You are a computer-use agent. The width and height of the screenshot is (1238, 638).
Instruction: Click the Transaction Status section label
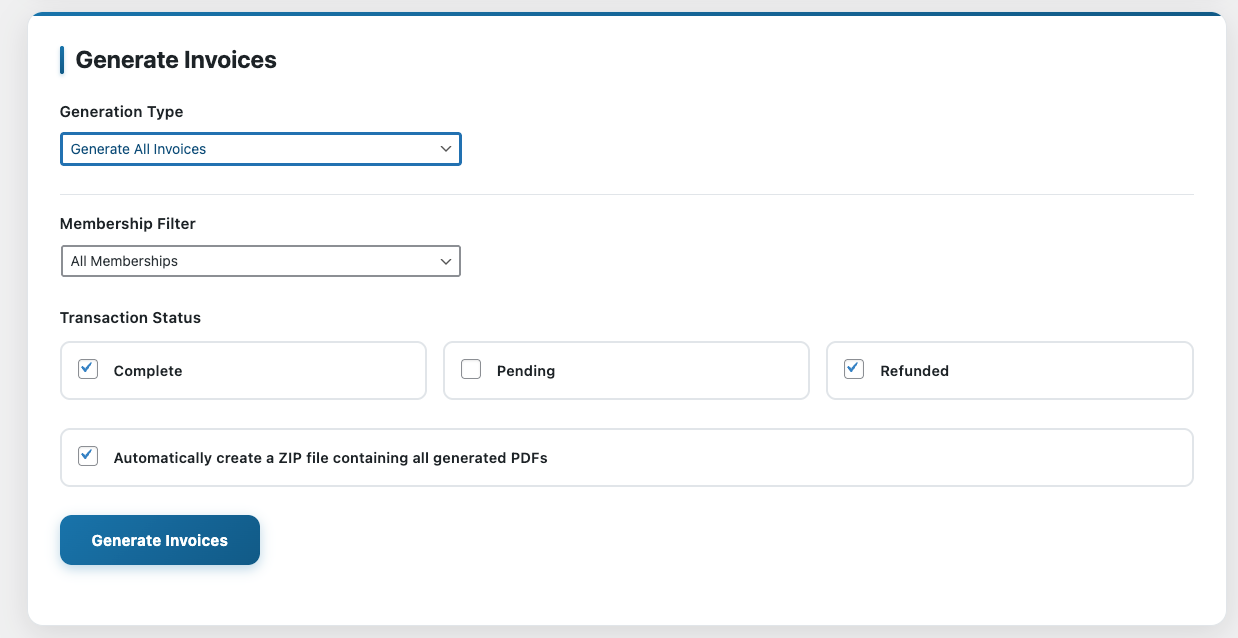point(130,317)
